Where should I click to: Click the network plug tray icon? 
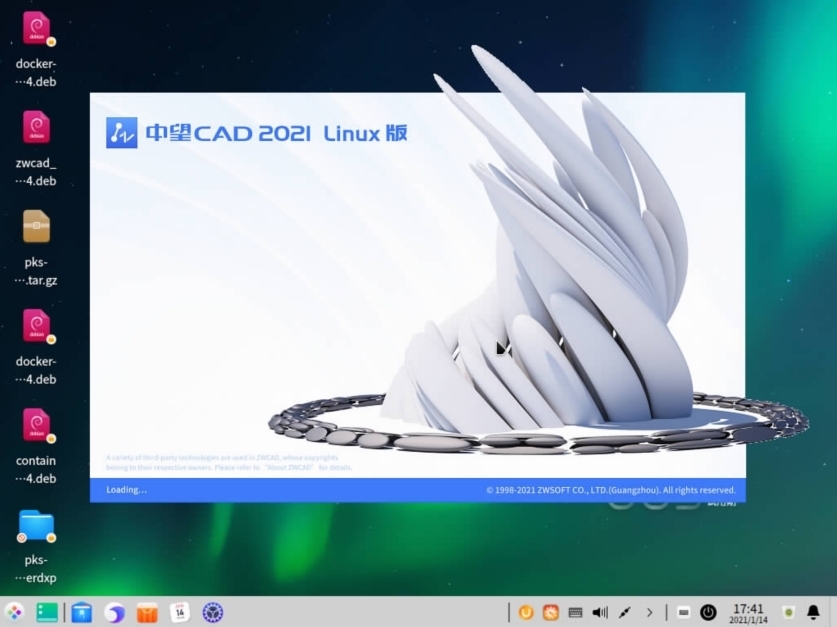coord(625,613)
